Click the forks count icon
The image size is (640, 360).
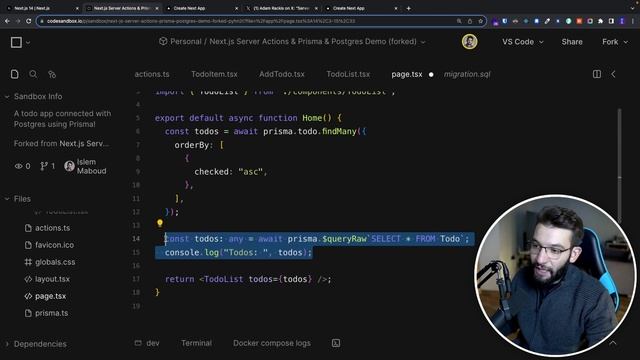click(44, 166)
